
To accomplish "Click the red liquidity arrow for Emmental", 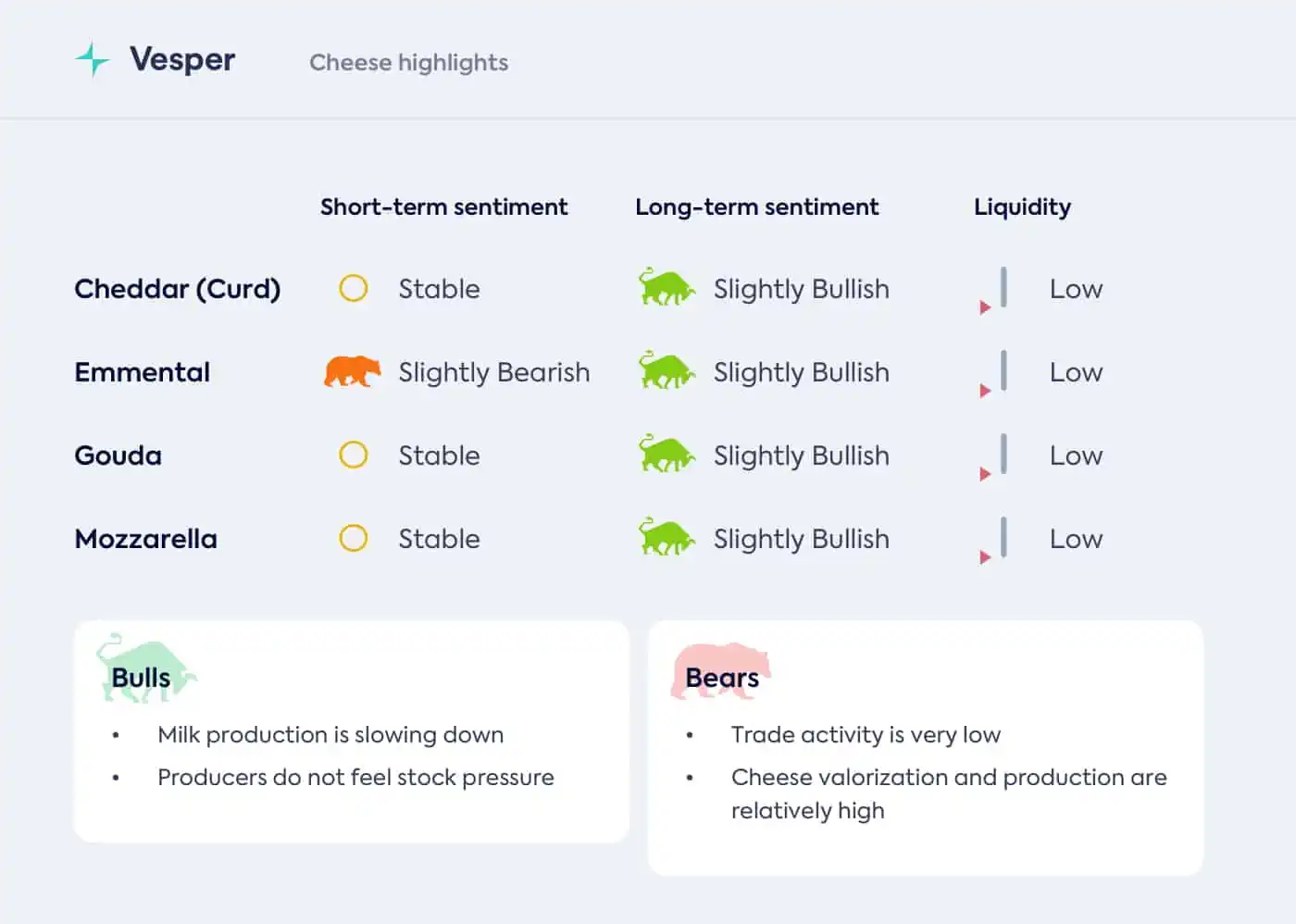I will 985,391.
